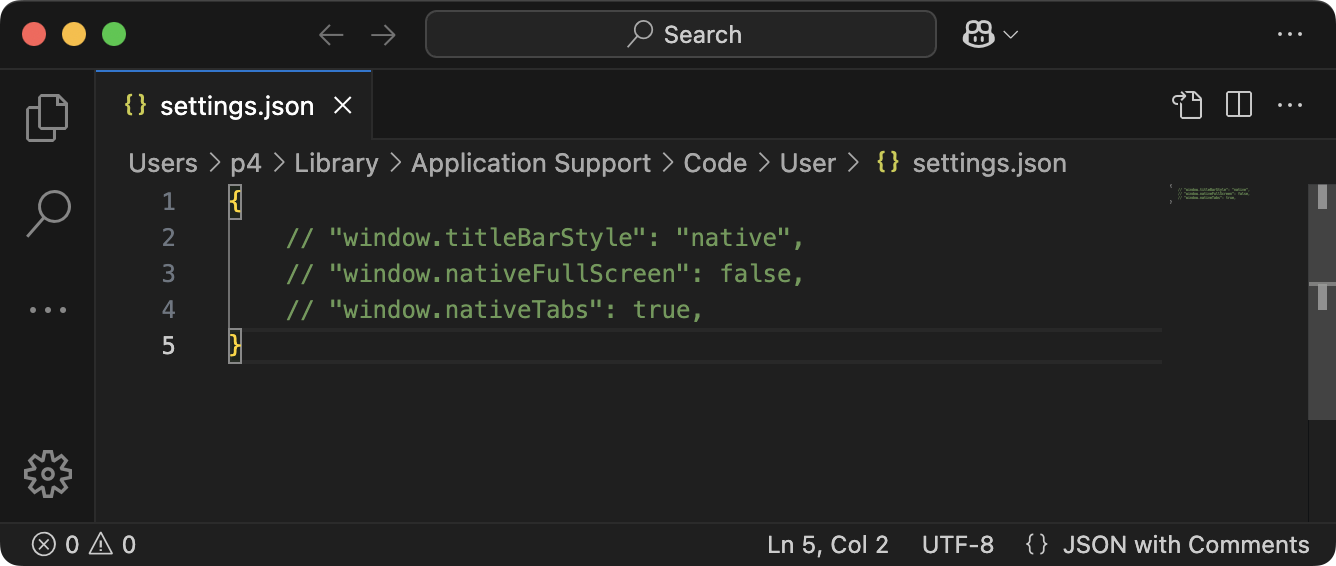Click Application Support breadcrumb
Screen dimensions: 1336x566
pyautogui.click(x=531, y=163)
